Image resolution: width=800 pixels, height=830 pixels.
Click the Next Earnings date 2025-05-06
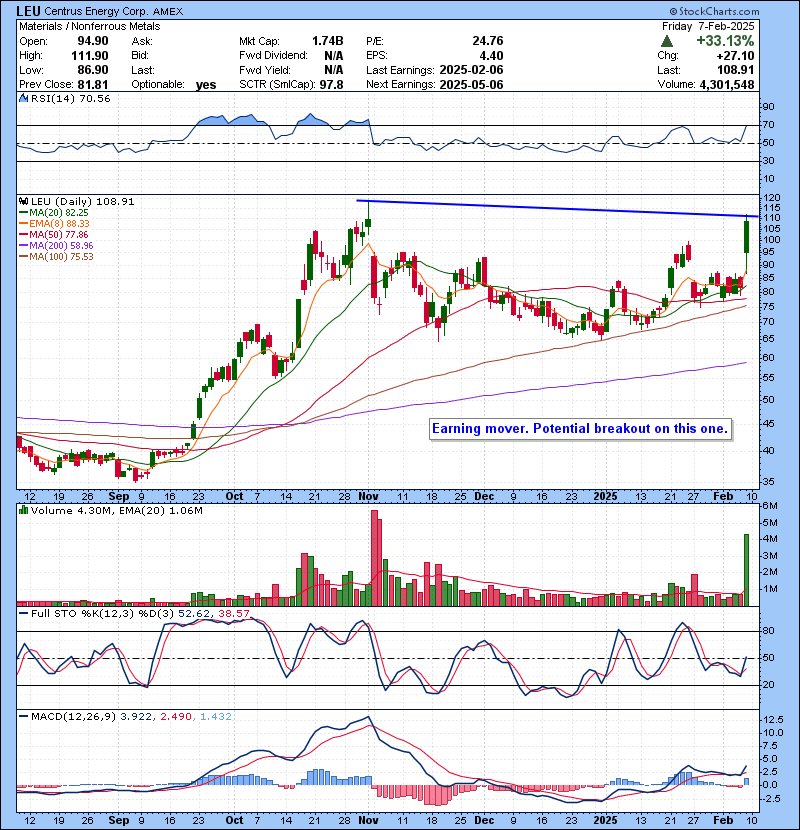click(x=471, y=84)
